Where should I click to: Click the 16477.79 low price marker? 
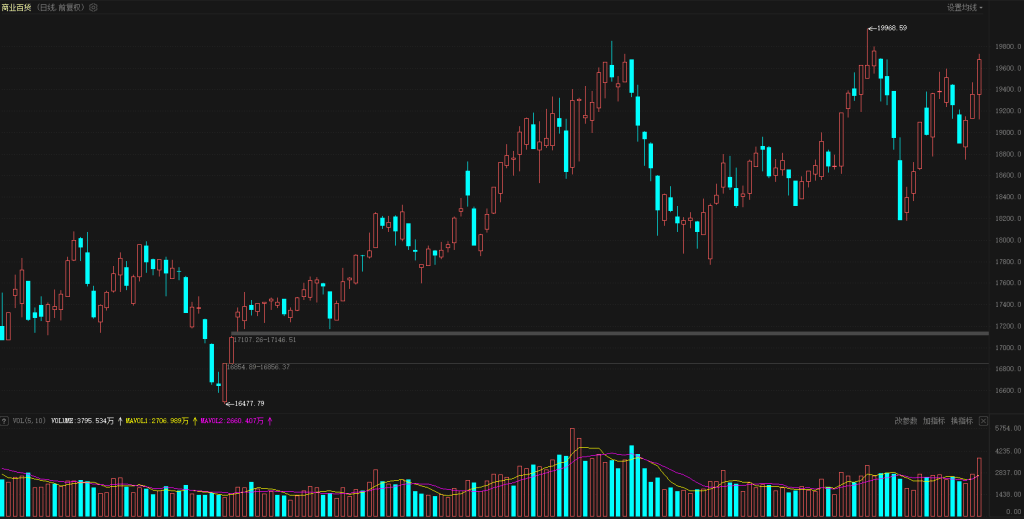pos(246,403)
